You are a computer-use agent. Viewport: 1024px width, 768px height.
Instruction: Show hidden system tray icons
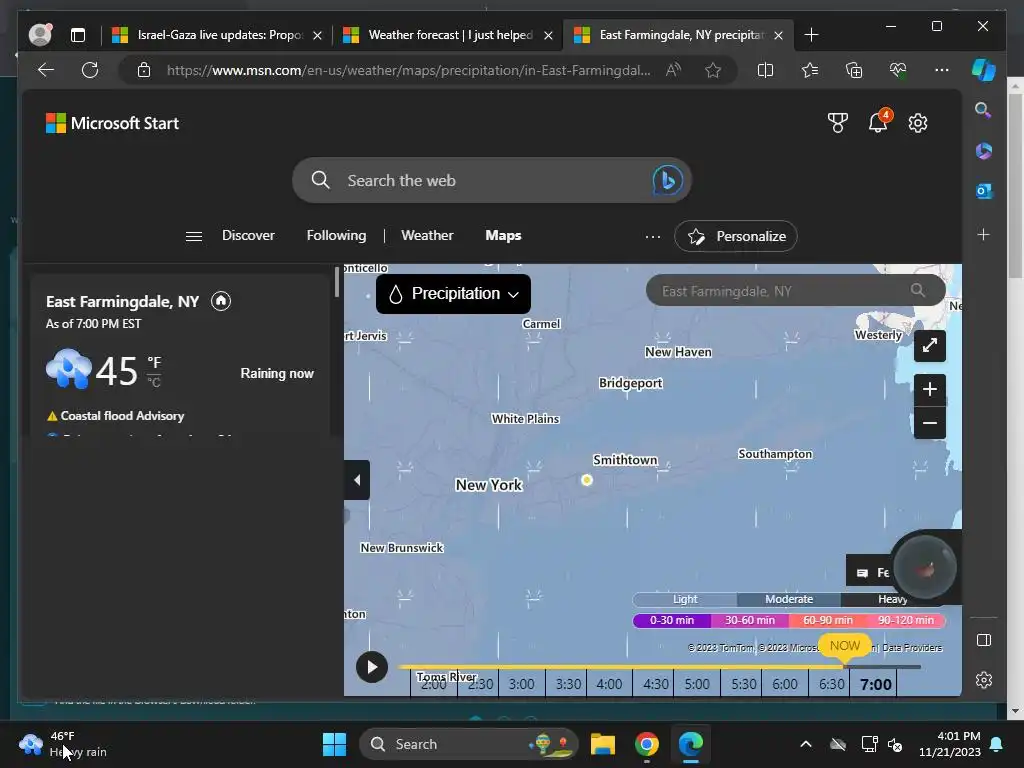click(x=806, y=744)
